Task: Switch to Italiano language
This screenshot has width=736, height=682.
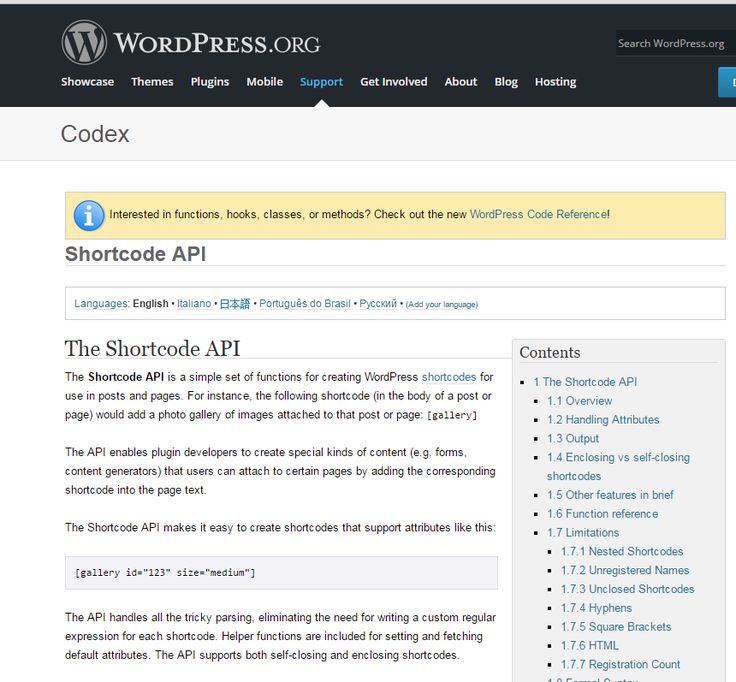Action: [194, 304]
